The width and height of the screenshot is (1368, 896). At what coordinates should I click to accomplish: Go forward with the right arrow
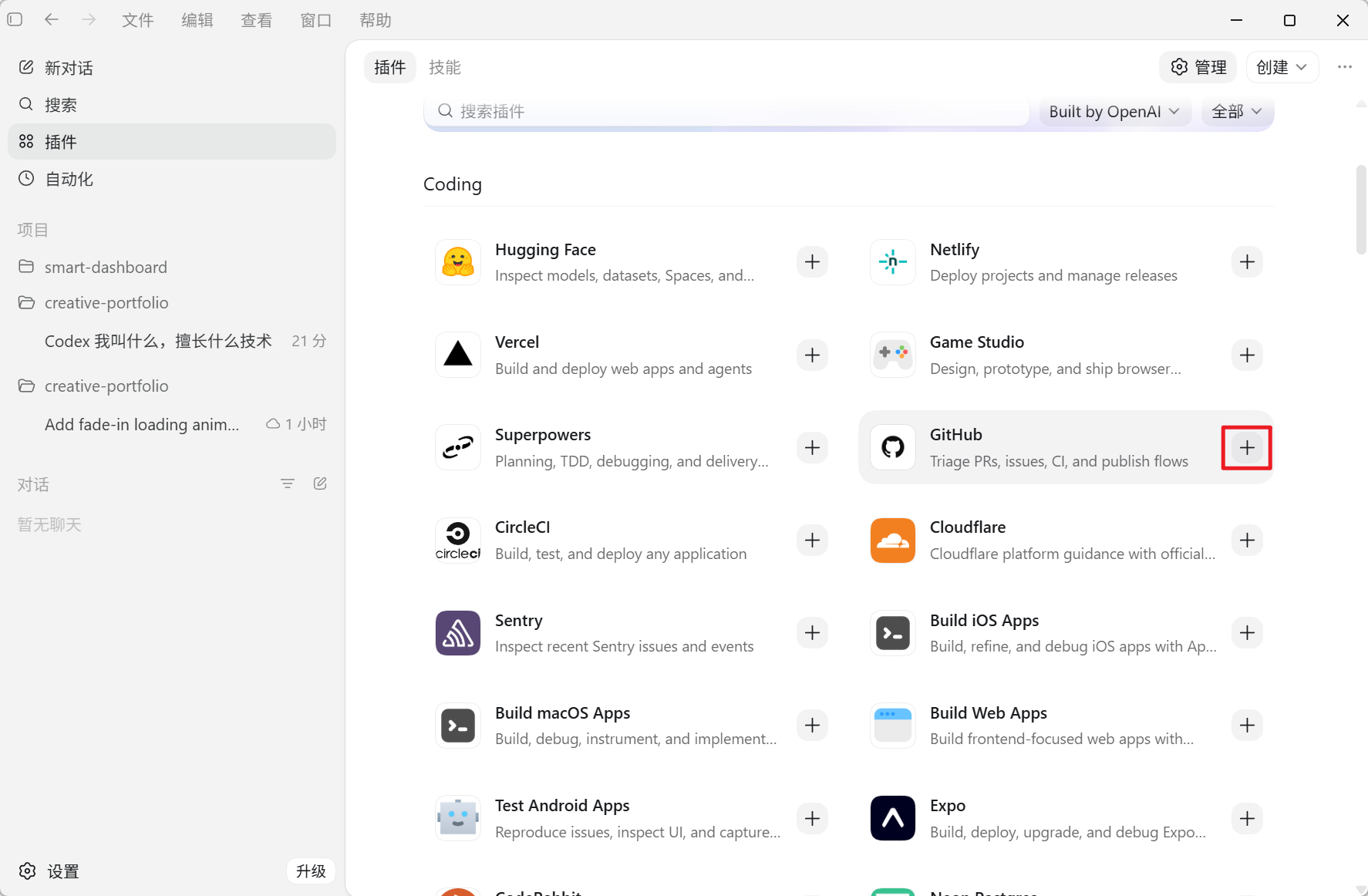tap(89, 19)
